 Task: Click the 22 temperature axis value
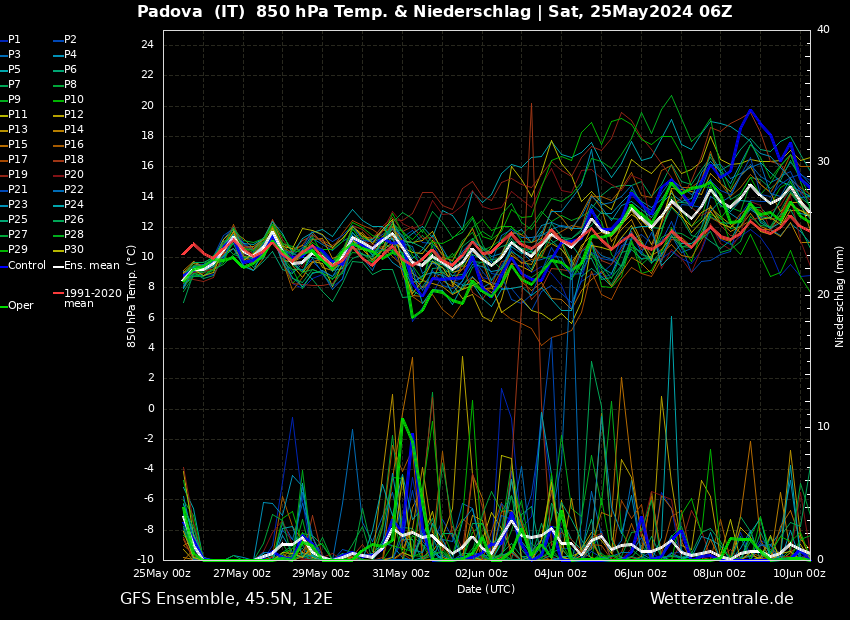(147, 75)
